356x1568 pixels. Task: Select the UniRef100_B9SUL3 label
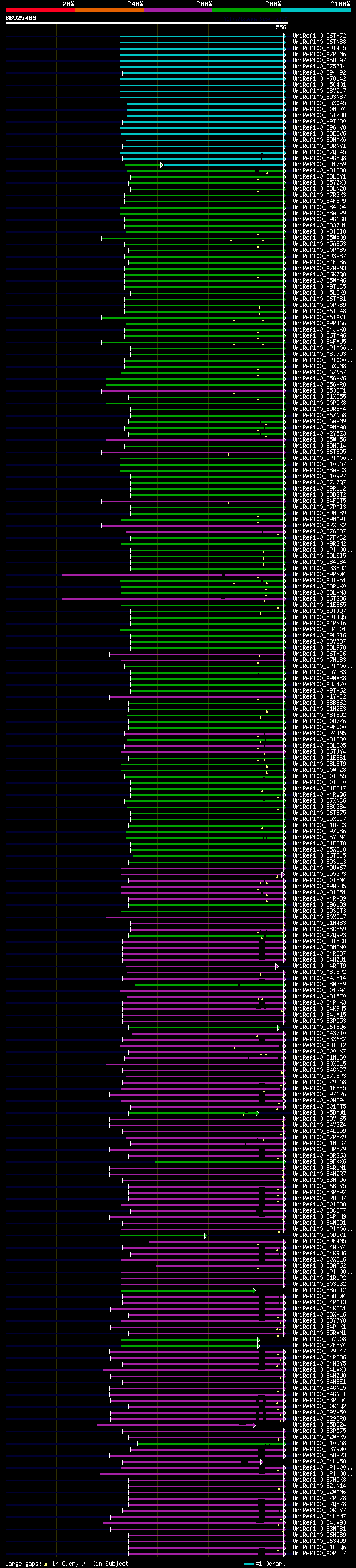coord(319,862)
